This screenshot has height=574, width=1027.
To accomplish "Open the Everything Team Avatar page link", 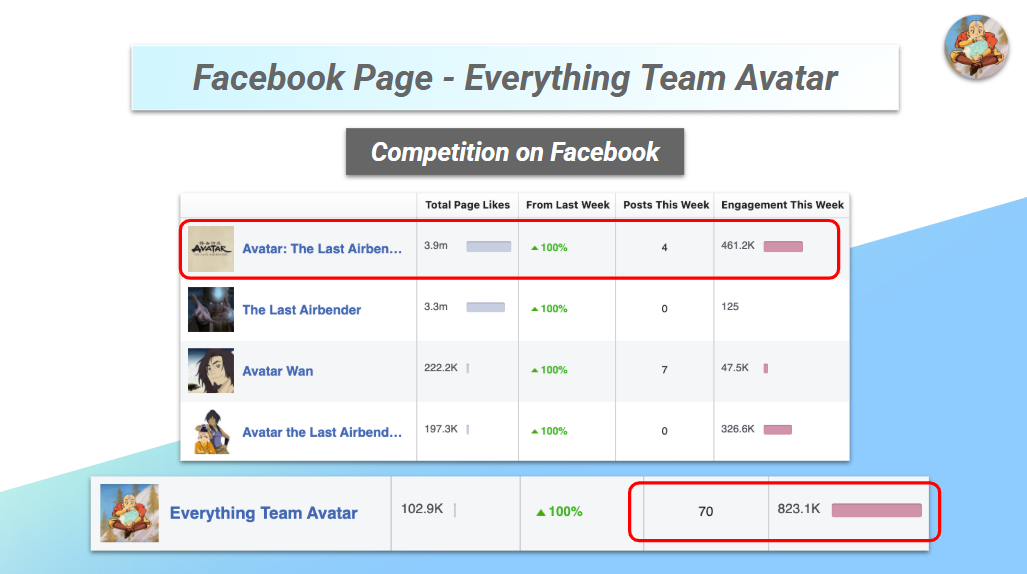I will tap(263, 513).
